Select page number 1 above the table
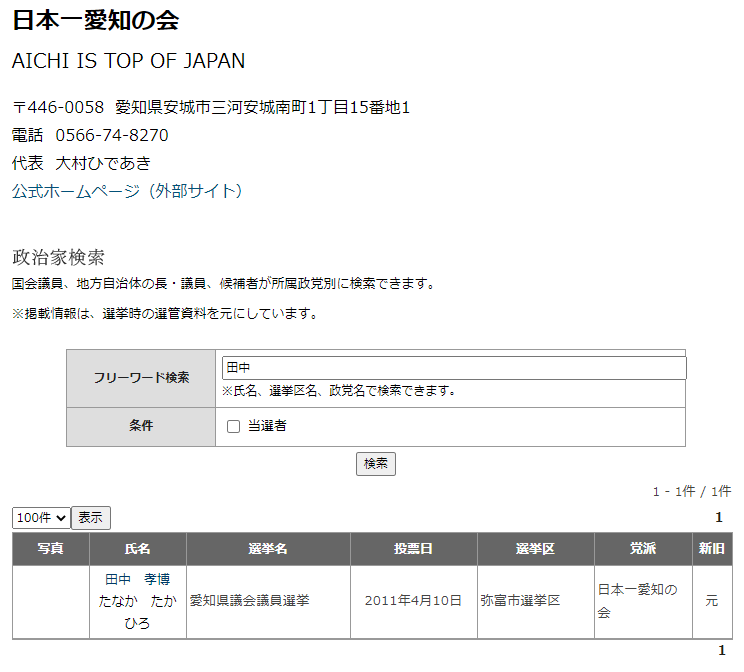The height and width of the screenshot is (672, 744). [719, 518]
